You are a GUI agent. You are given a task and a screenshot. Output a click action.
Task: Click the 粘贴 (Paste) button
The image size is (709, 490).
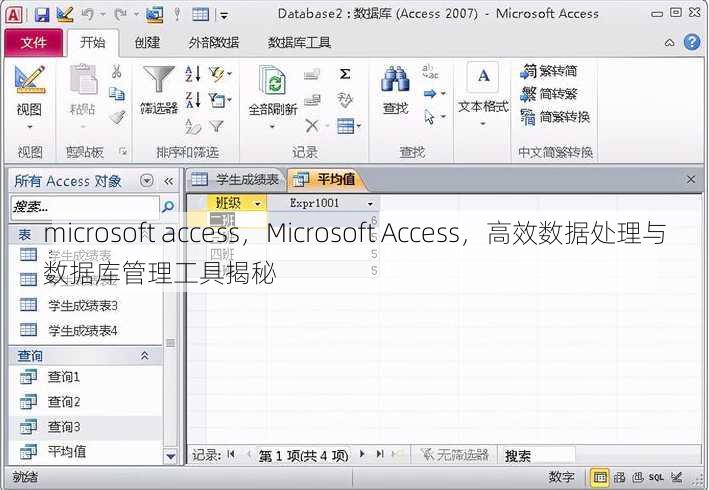[83, 97]
